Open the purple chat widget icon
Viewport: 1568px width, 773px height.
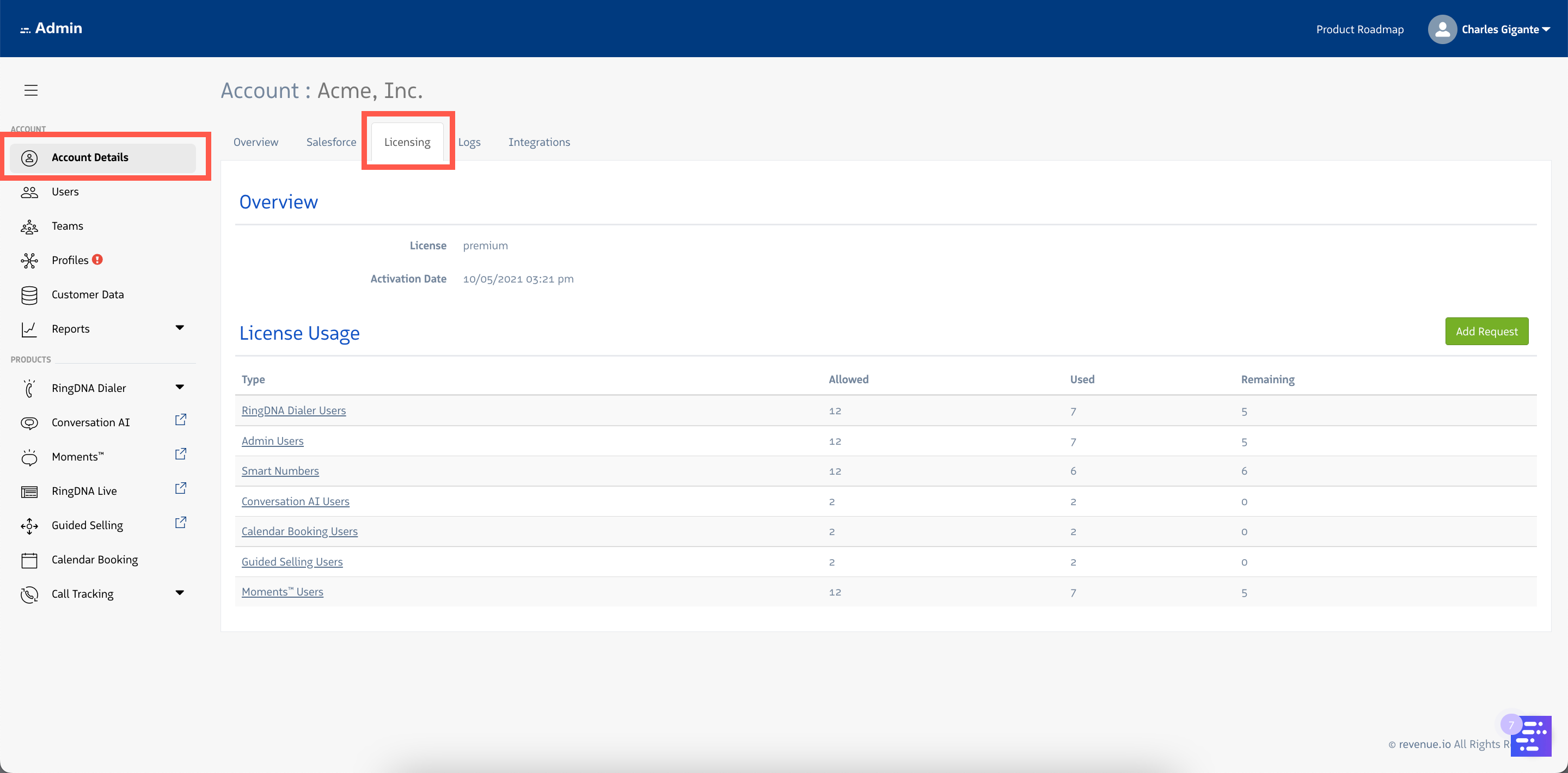point(1530,736)
